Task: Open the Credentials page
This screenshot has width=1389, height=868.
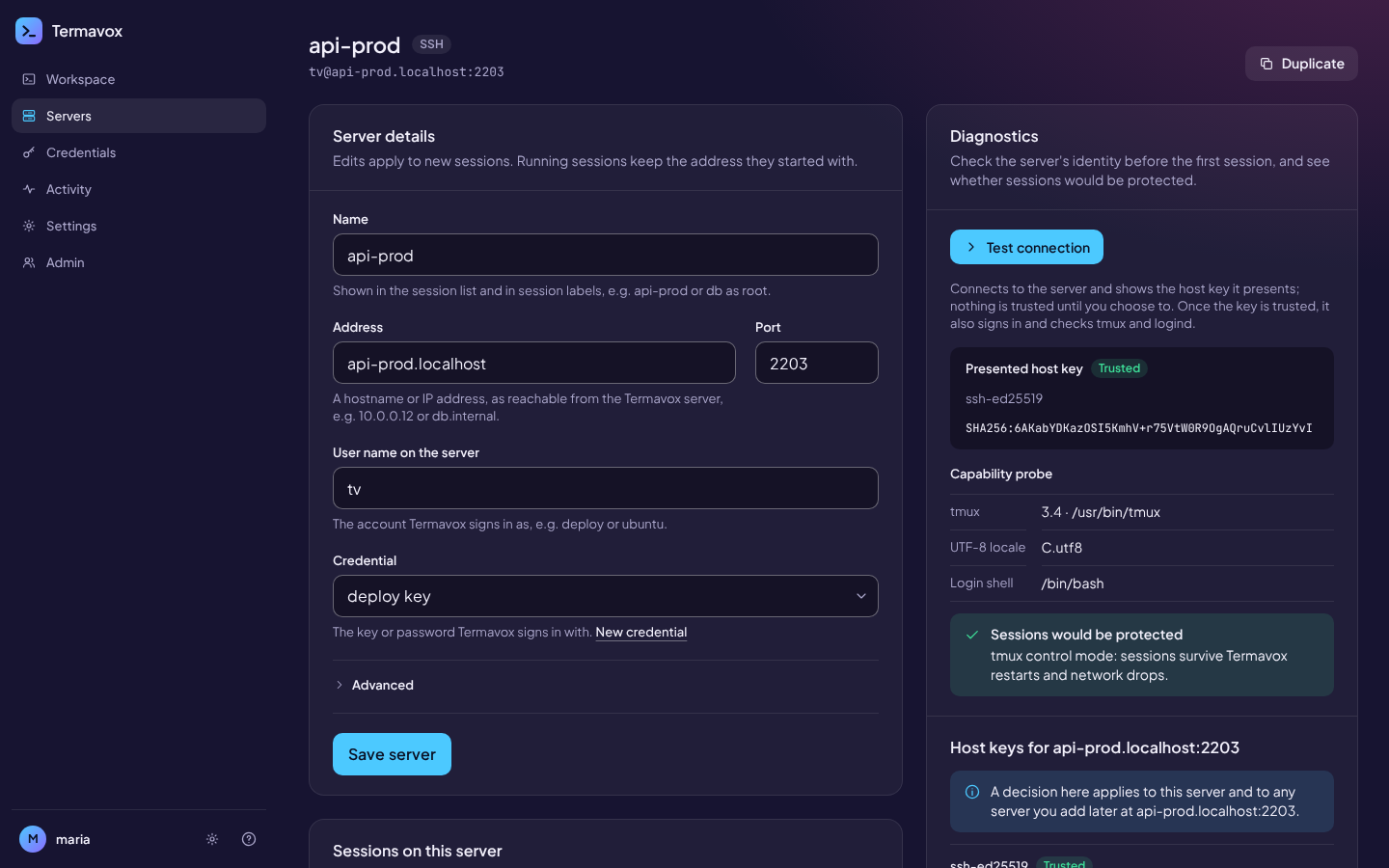Action: click(x=139, y=152)
